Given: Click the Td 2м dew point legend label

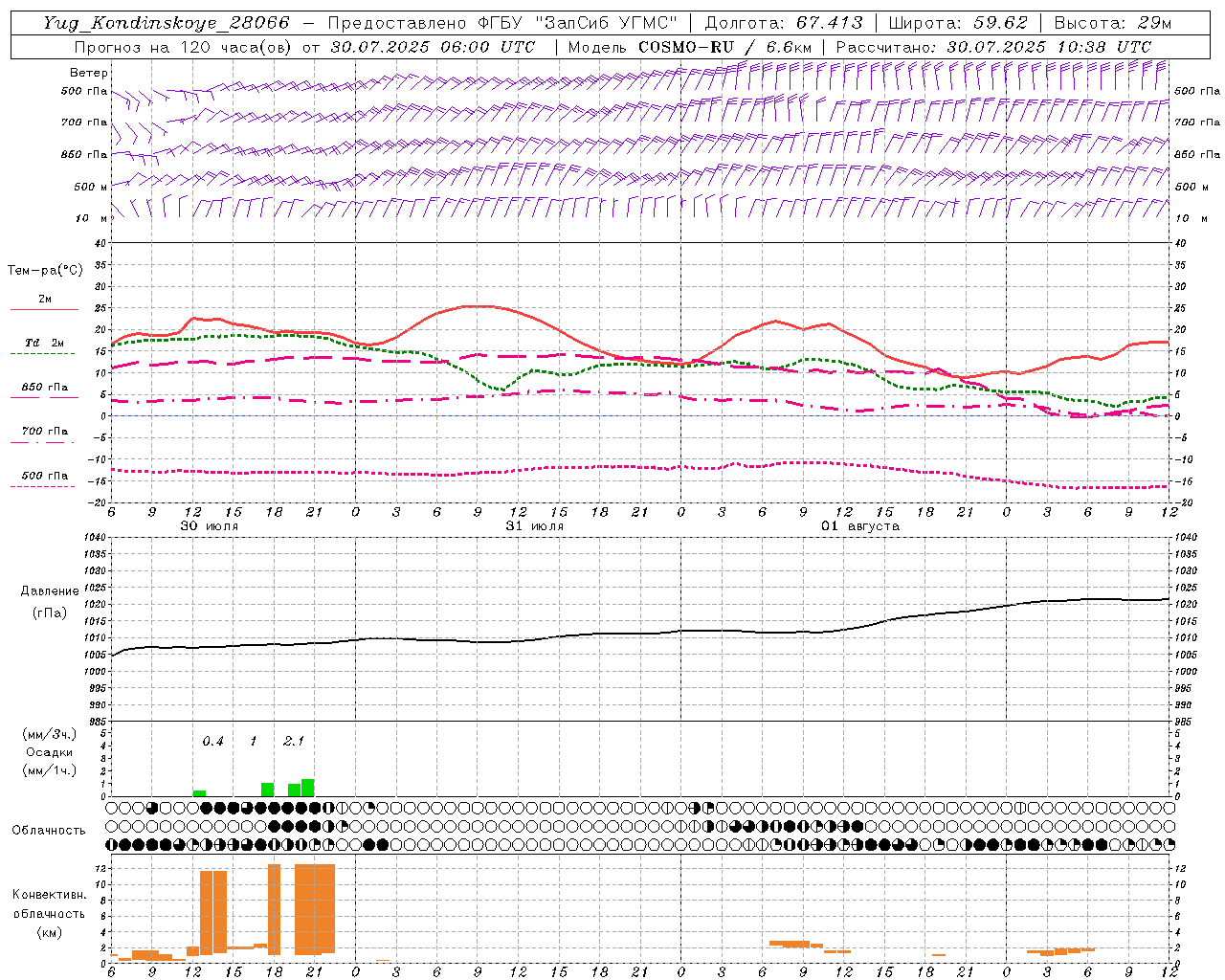Looking at the screenshot, I should (x=44, y=343).
